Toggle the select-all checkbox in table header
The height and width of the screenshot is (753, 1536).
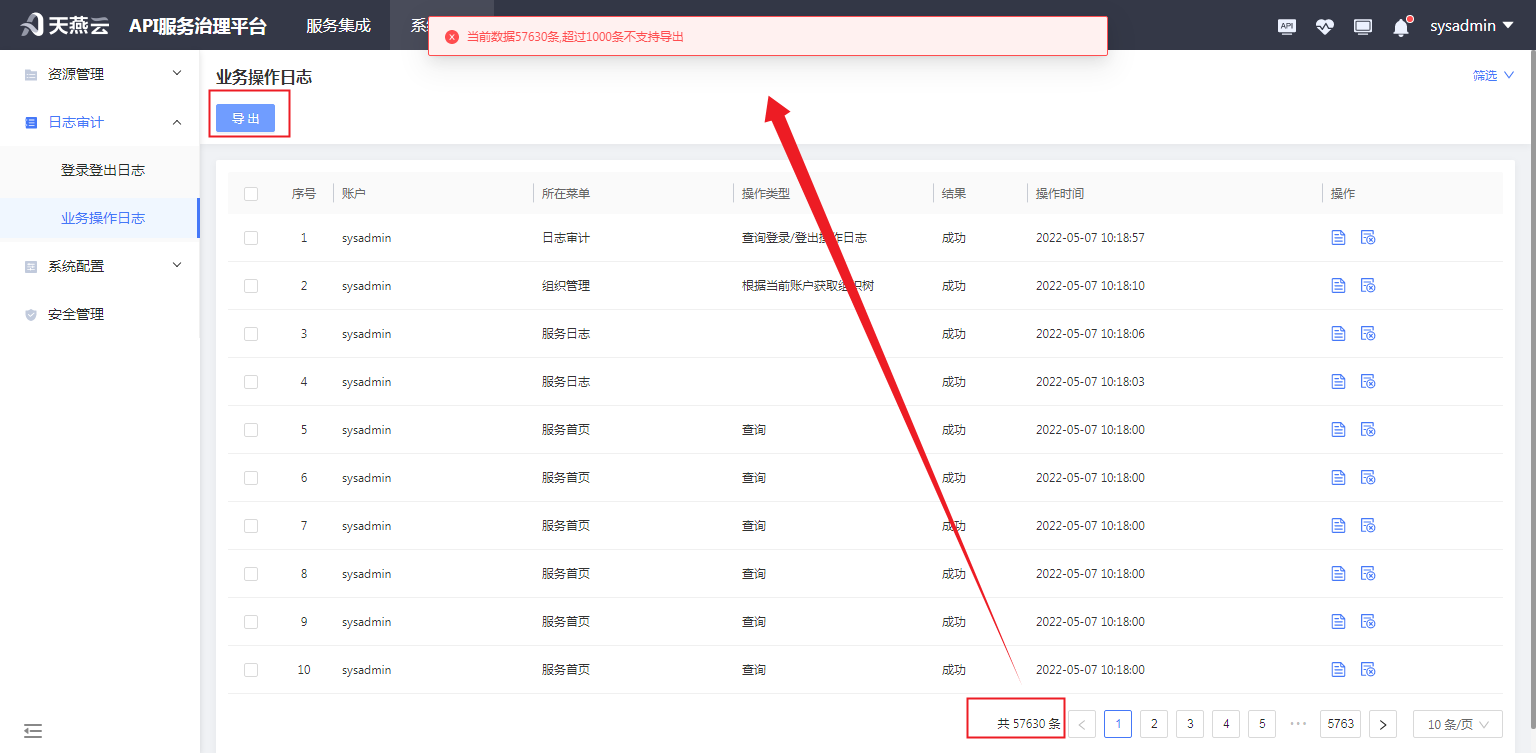[x=251, y=194]
